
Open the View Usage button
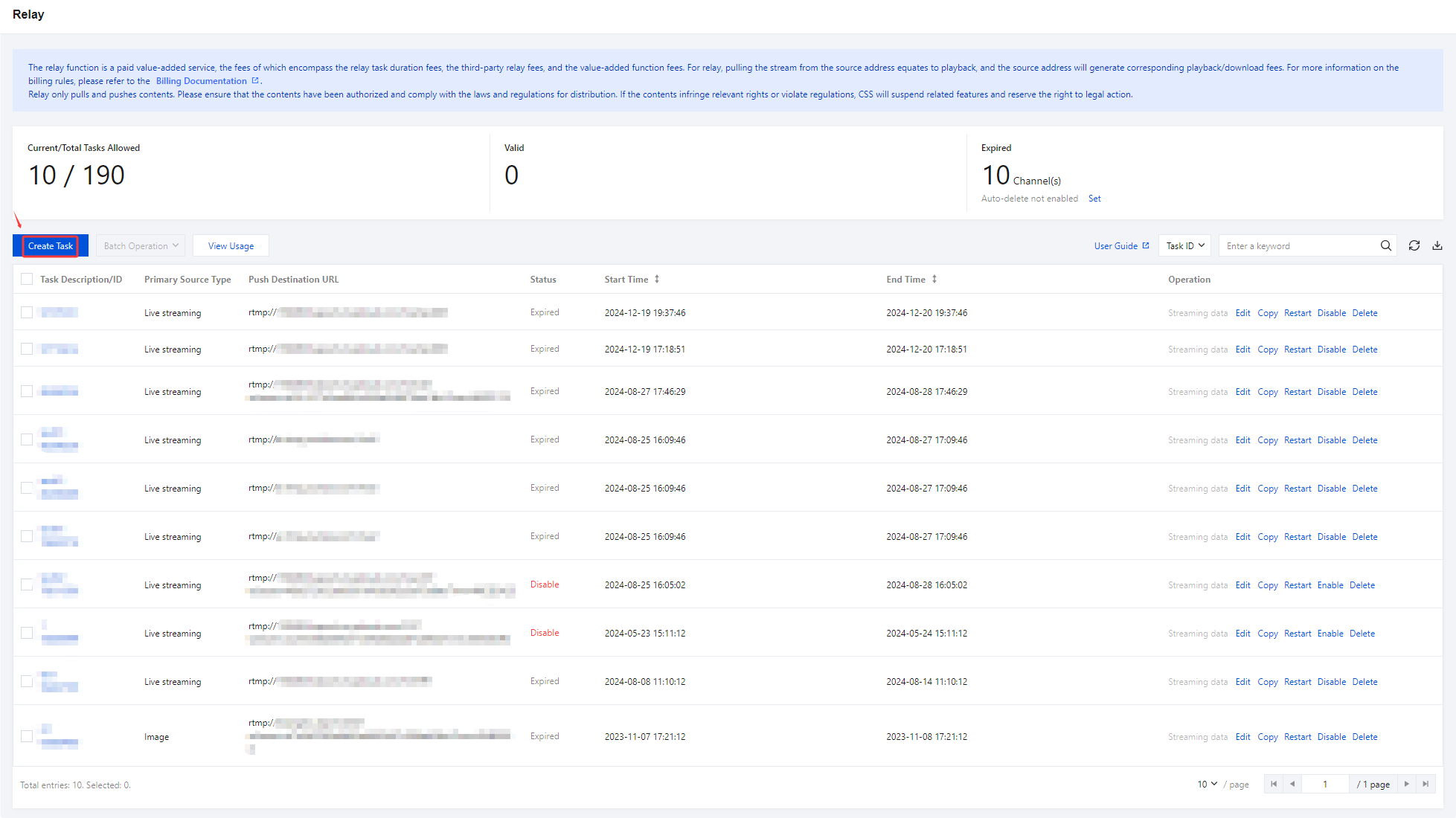pos(231,246)
